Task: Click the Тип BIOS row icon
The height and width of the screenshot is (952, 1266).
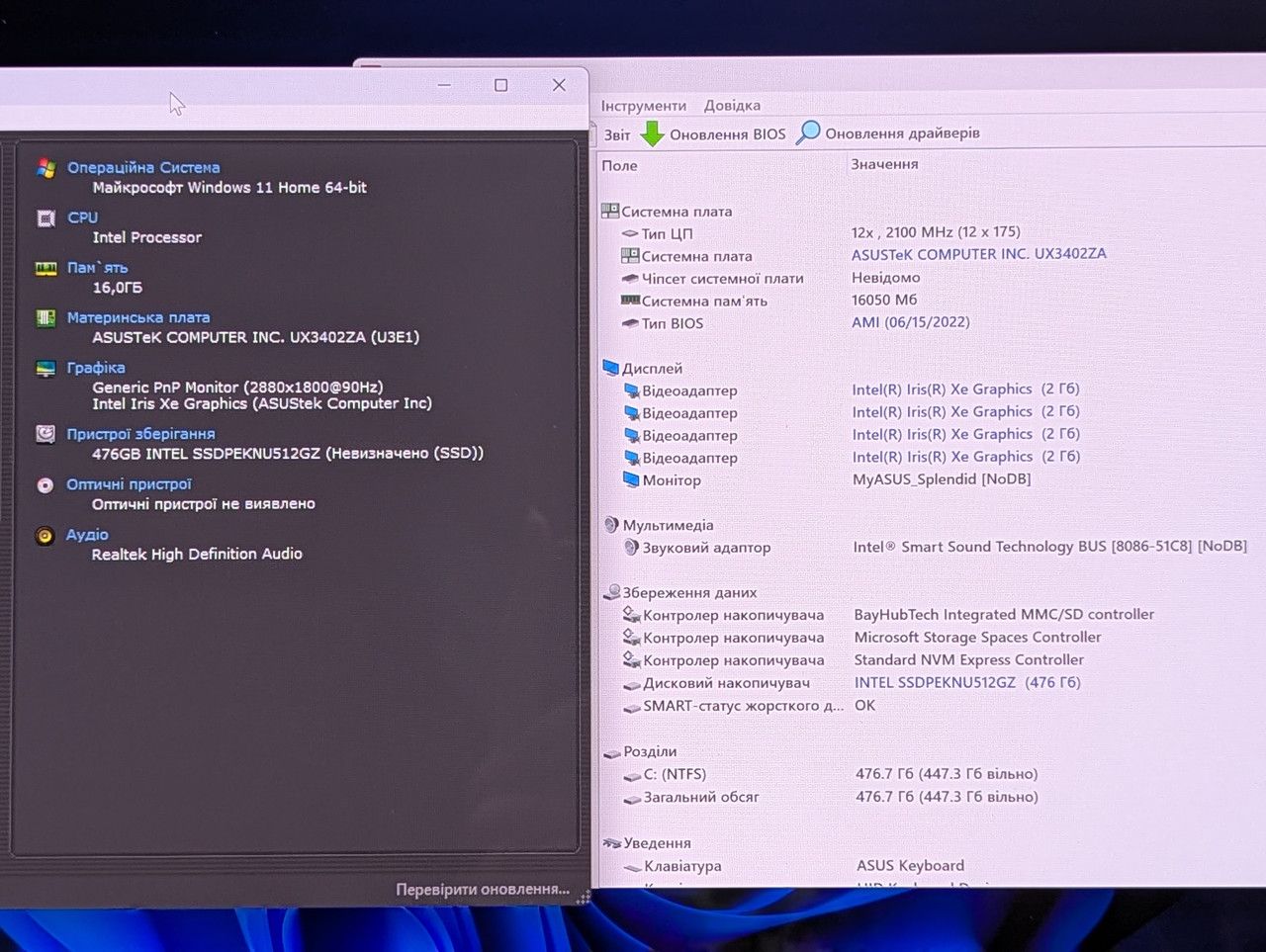Action: pos(630,323)
